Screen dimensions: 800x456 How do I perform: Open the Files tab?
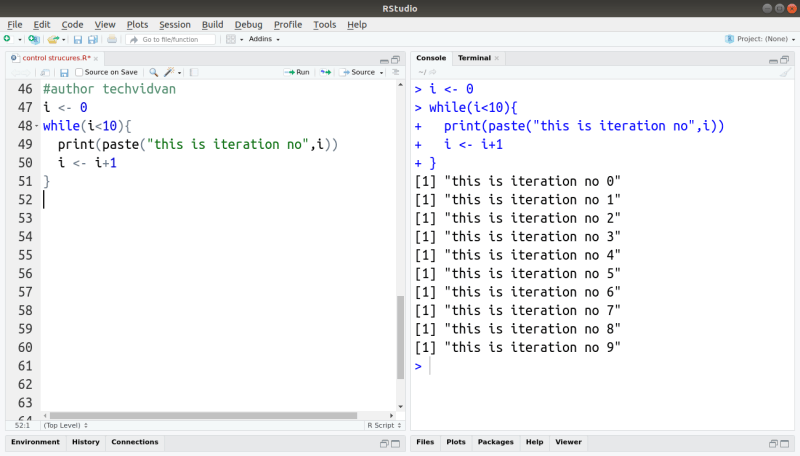425,442
